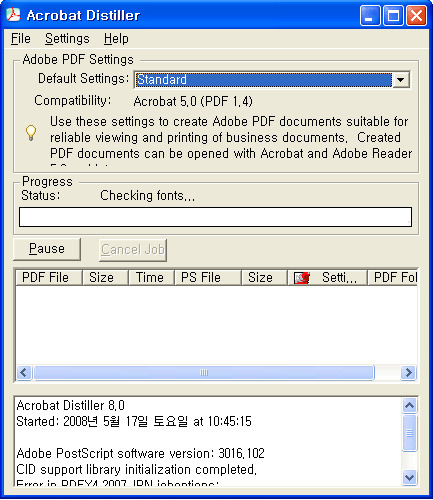433x500 pixels.
Task: Click the Pause button
Action: coord(47,249)
